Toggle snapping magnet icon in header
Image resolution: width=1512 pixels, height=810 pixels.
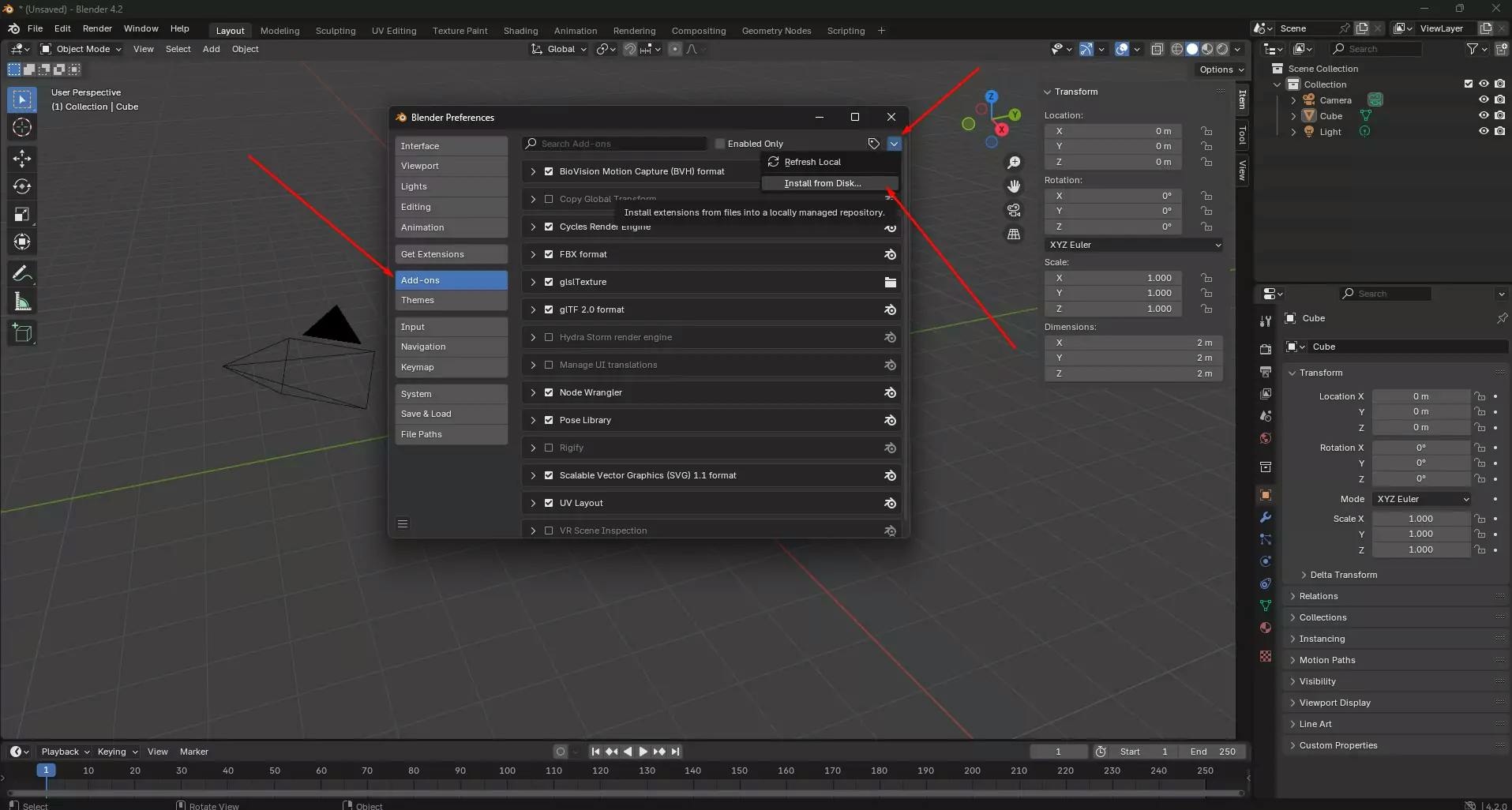tap(629, 49)
